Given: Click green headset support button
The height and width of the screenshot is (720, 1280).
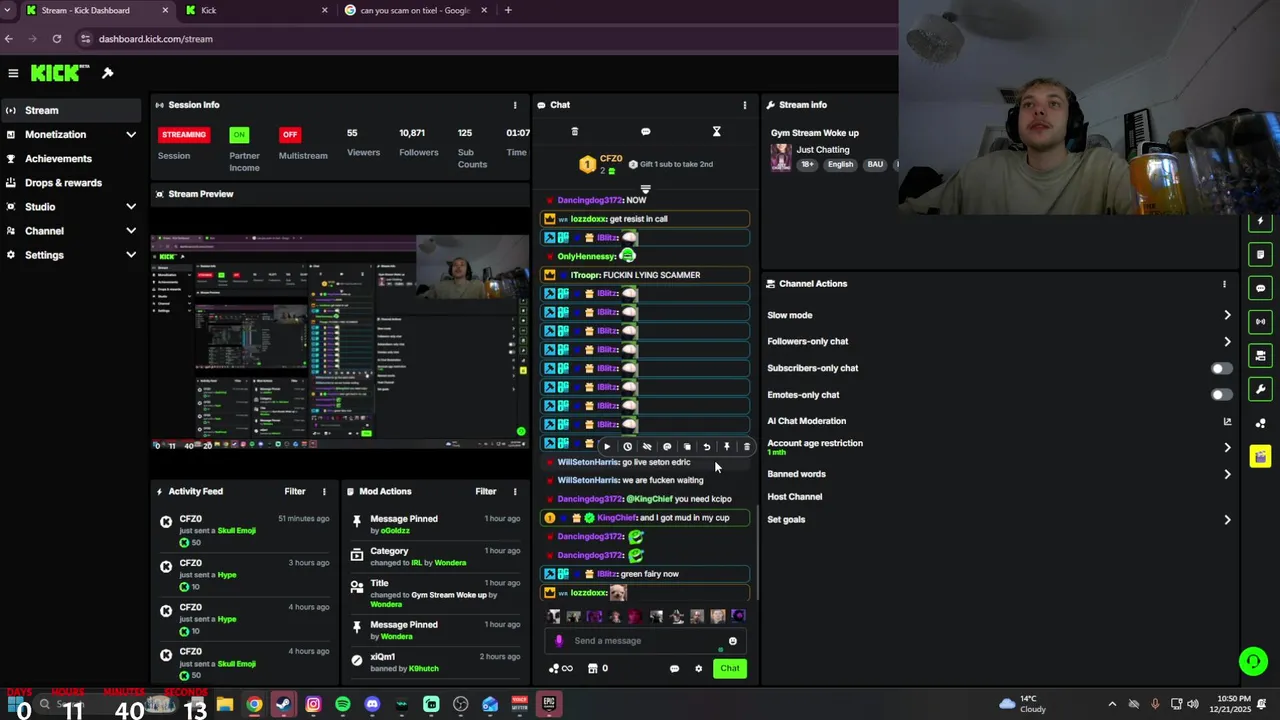Looking at the screenshot, I should click(x=1253, y=661).
